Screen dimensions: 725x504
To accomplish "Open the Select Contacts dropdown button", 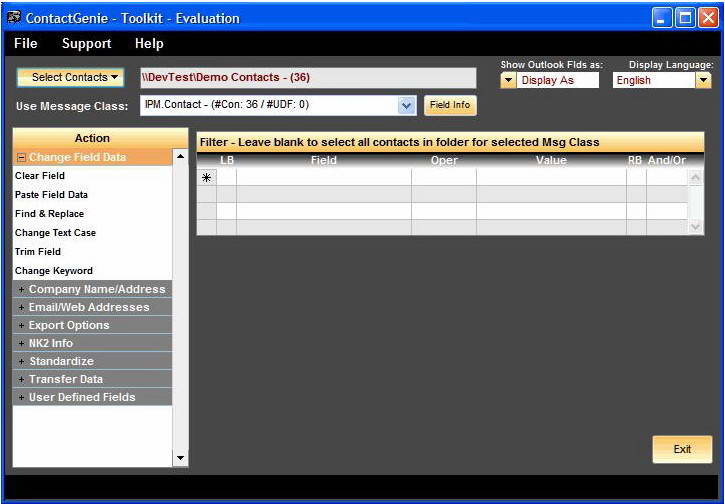I will [71, 77].
